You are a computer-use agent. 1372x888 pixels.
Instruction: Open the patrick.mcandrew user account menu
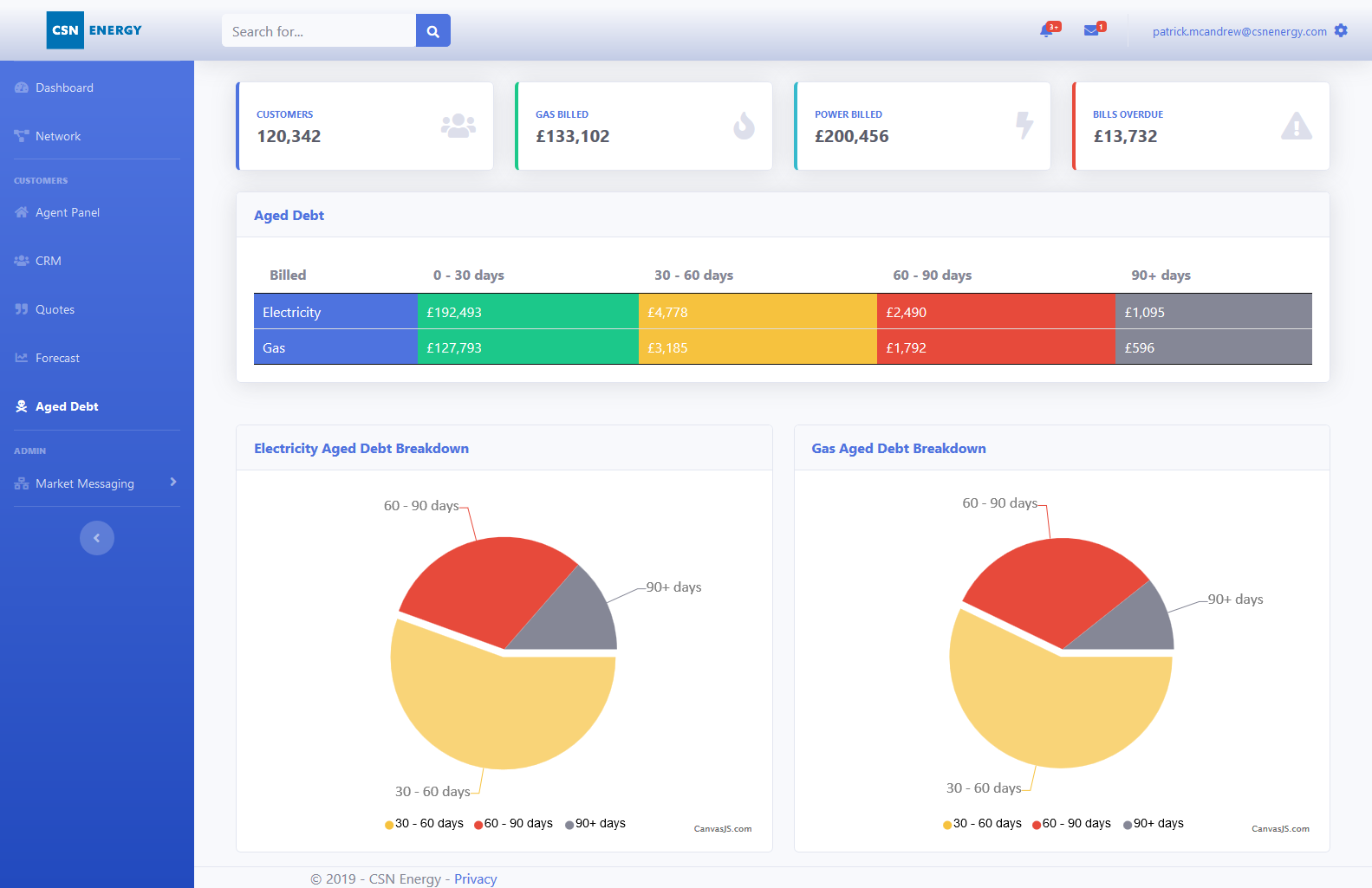(1239, 32)
